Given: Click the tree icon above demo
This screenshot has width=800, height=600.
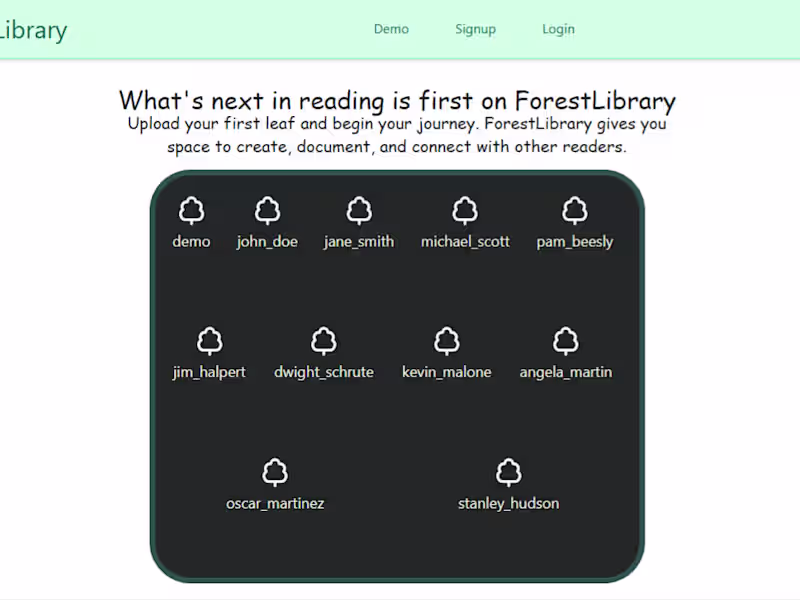Looking at the screenshot, I should 191,211.
